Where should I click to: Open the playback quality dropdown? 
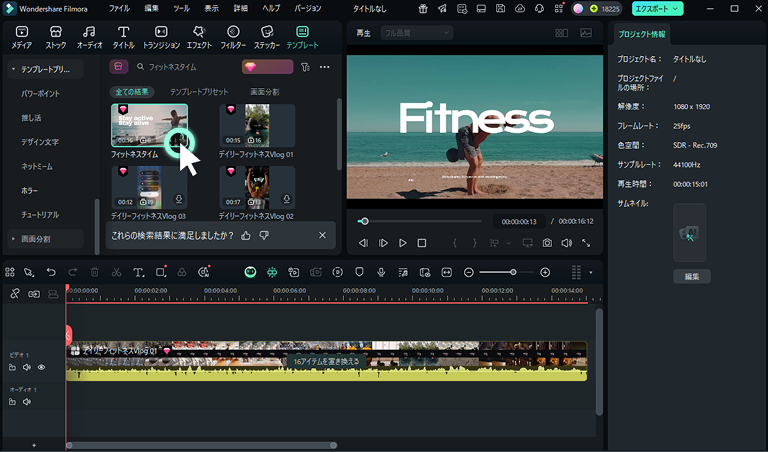(416, 33)
